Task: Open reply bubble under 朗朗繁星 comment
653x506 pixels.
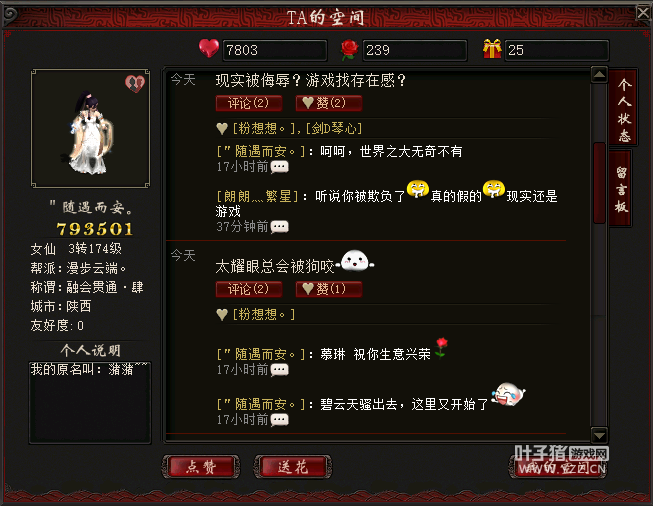Action: [279, 227]
